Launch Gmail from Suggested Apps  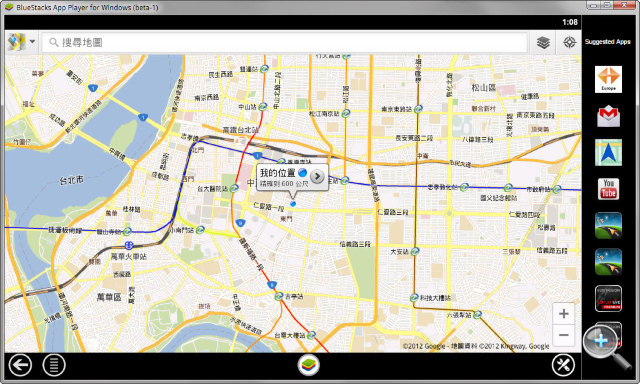(608, 116)
